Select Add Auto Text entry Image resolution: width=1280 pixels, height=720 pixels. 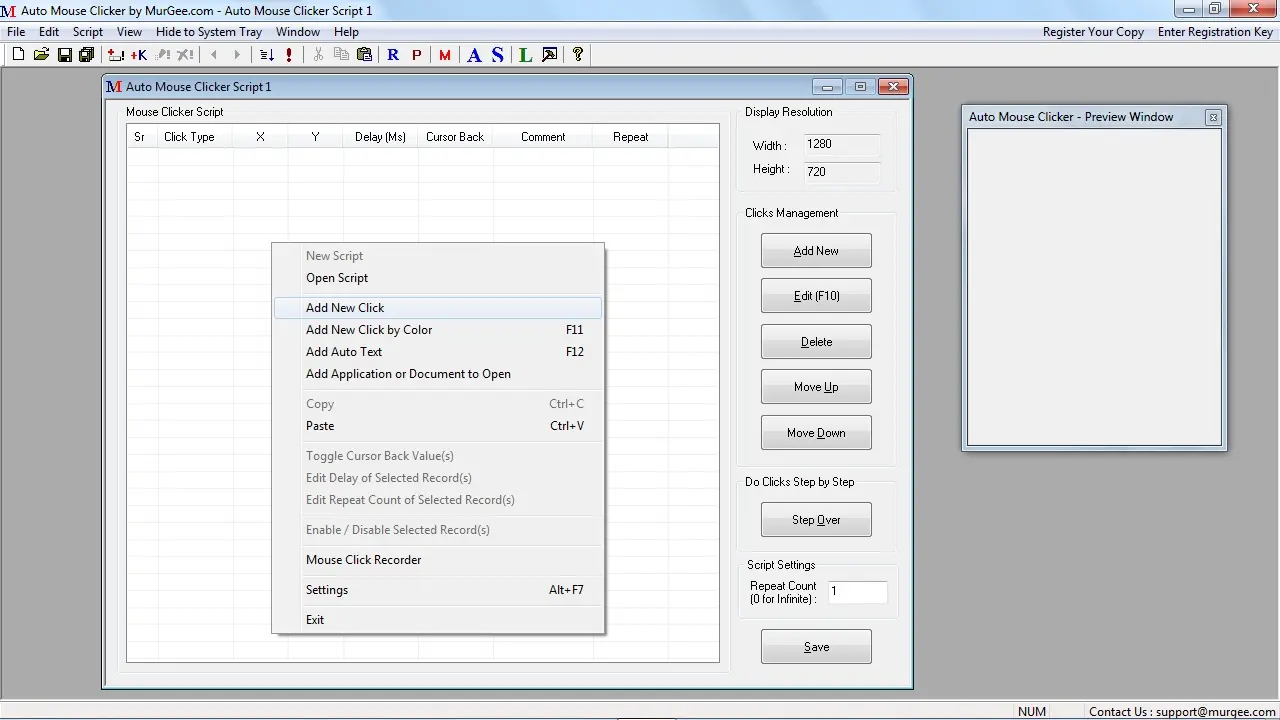[x=438, y=352]
